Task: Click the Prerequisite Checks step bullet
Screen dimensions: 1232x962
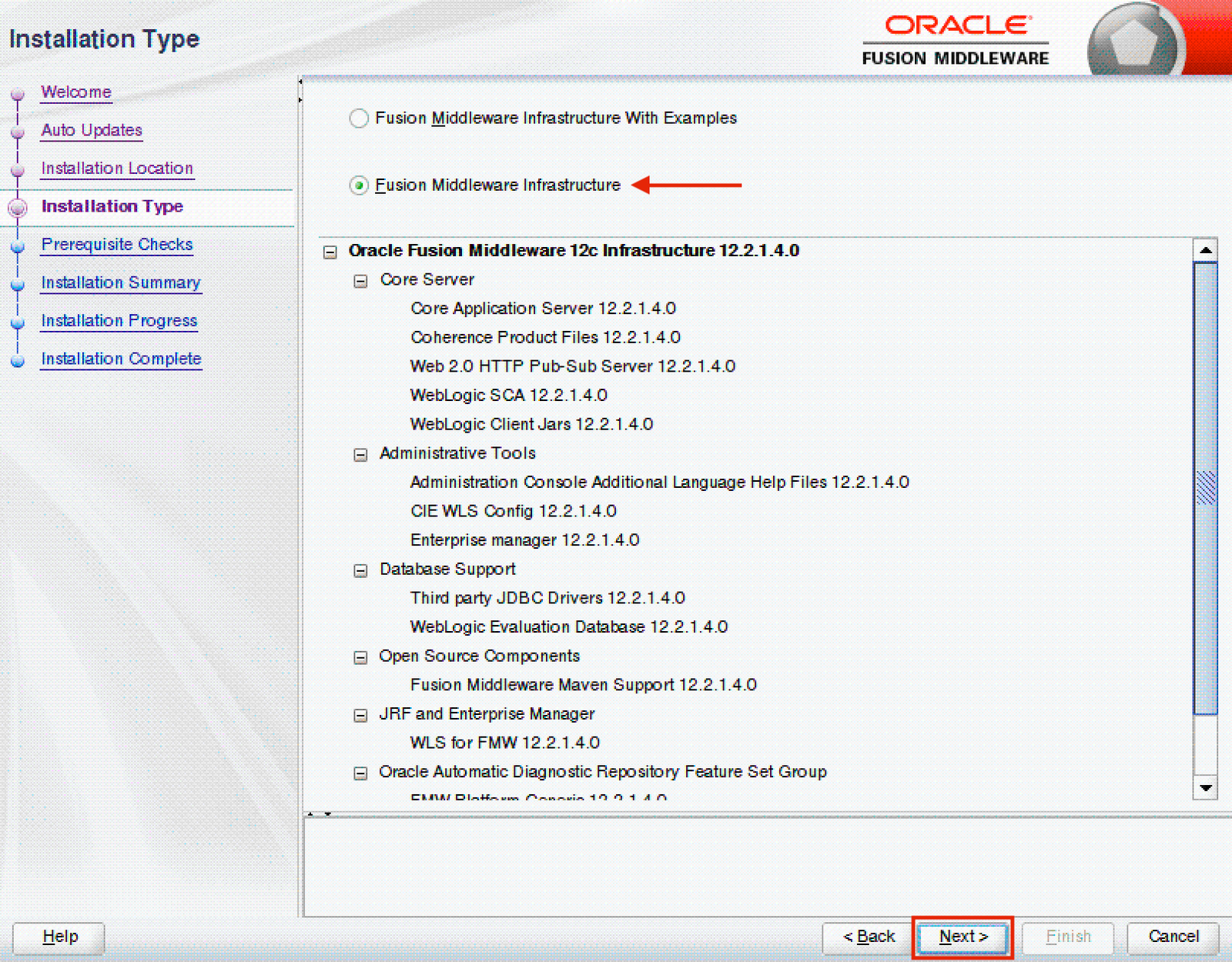Action: pos(18,246)
